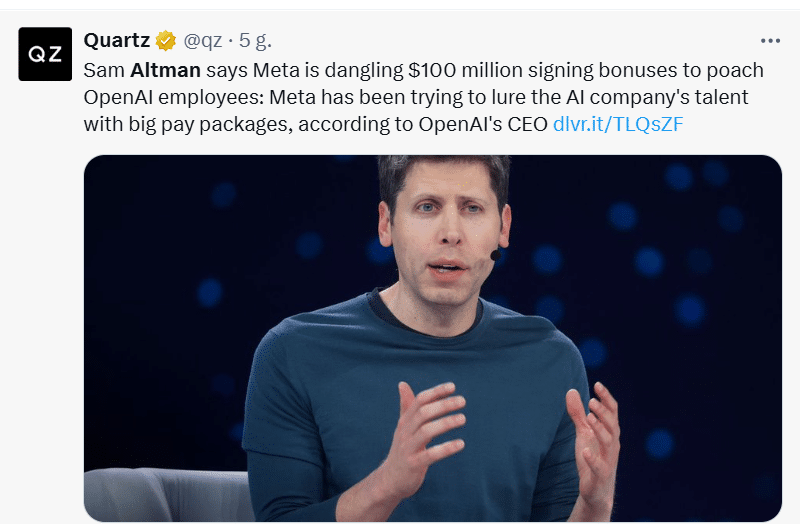This screenshot has height=524, width=800.
Task: Click the word 'Sam' starting the tweet
Action: 104,70
